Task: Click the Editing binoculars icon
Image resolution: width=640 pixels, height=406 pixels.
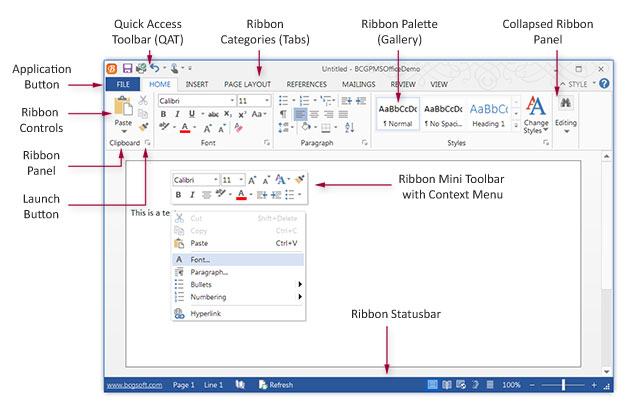Action: click(565, 103)
